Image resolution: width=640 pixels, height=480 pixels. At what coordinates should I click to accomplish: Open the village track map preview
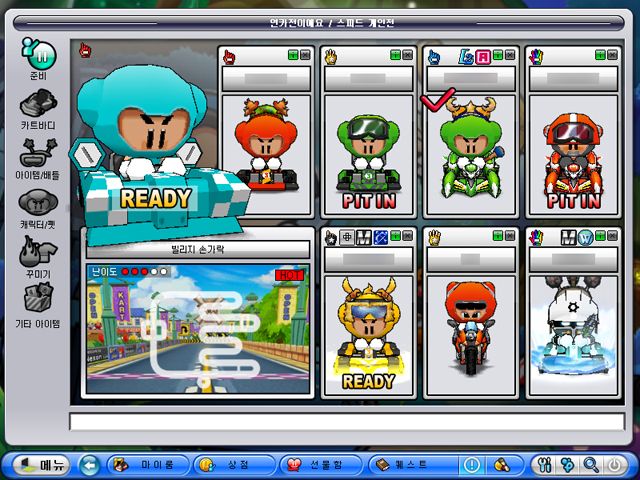tap(198, 329)
